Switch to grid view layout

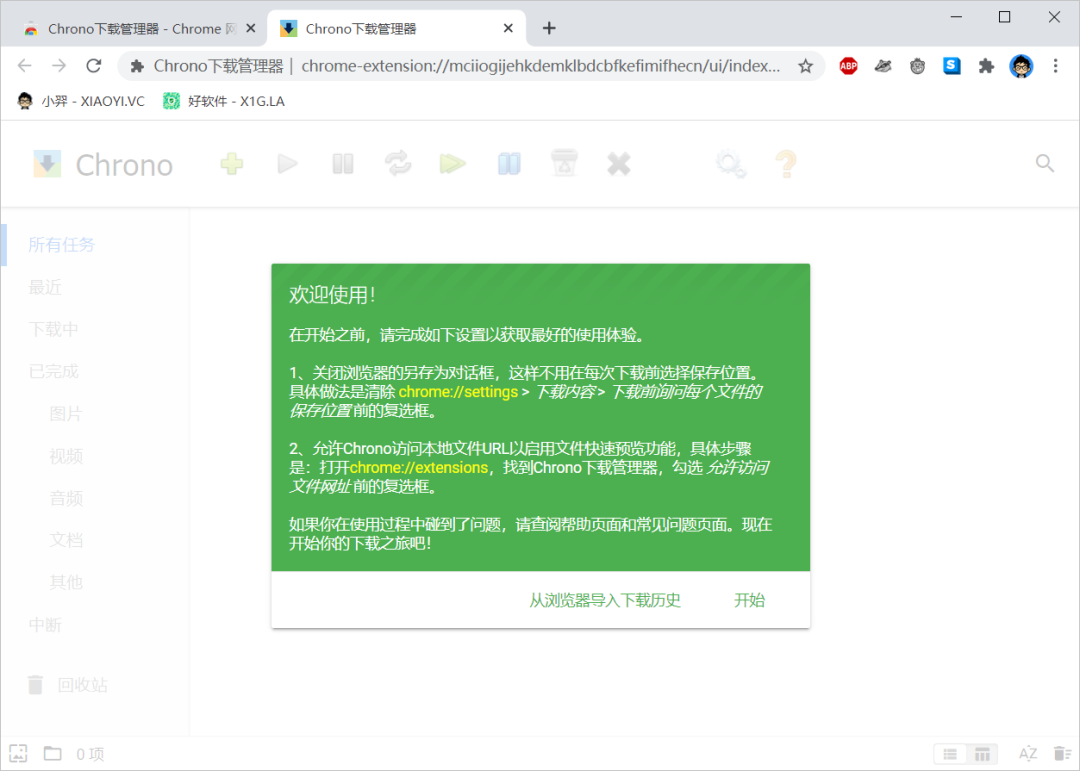pos(981,753)
